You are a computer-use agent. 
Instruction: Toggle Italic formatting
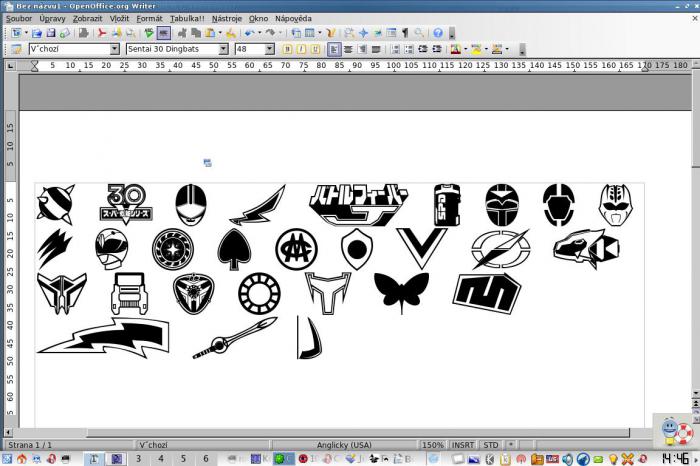tap(301, 49)
